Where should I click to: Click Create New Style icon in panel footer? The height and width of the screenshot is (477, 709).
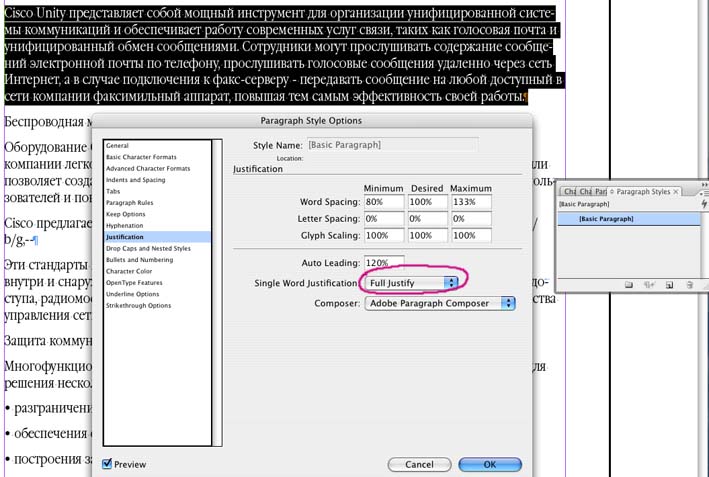(x=670, y=284)
